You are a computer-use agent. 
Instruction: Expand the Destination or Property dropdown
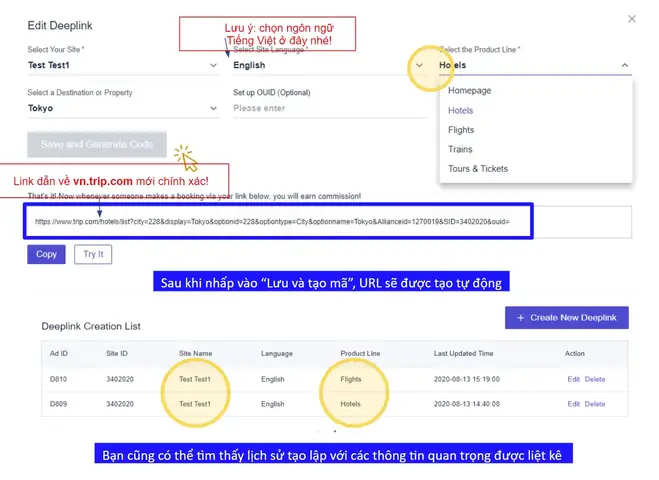214,109
